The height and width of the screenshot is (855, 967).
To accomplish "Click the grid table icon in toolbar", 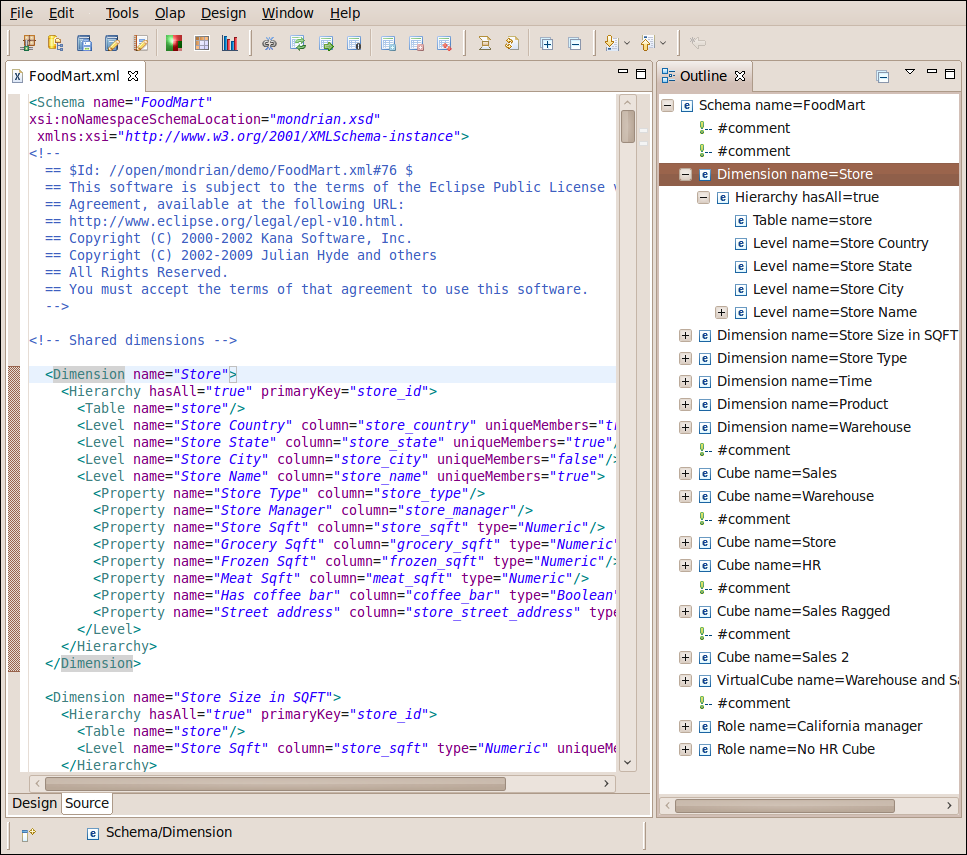I will (x=202, y=43).
